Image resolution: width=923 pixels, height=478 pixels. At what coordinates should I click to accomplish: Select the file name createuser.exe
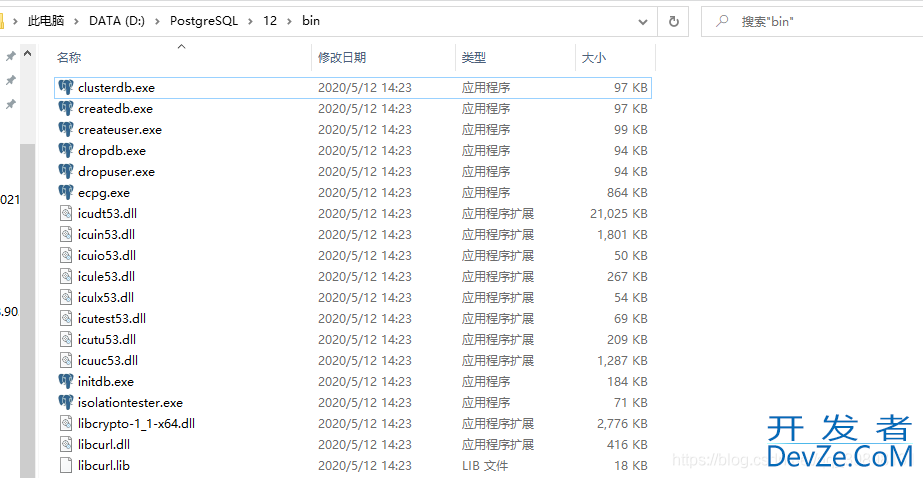(120, 130)
